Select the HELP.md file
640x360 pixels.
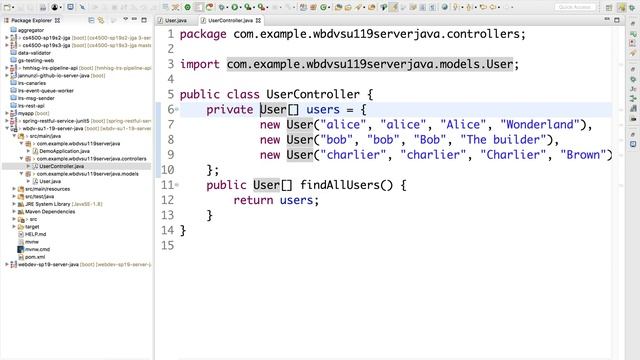tap(35, 234)
